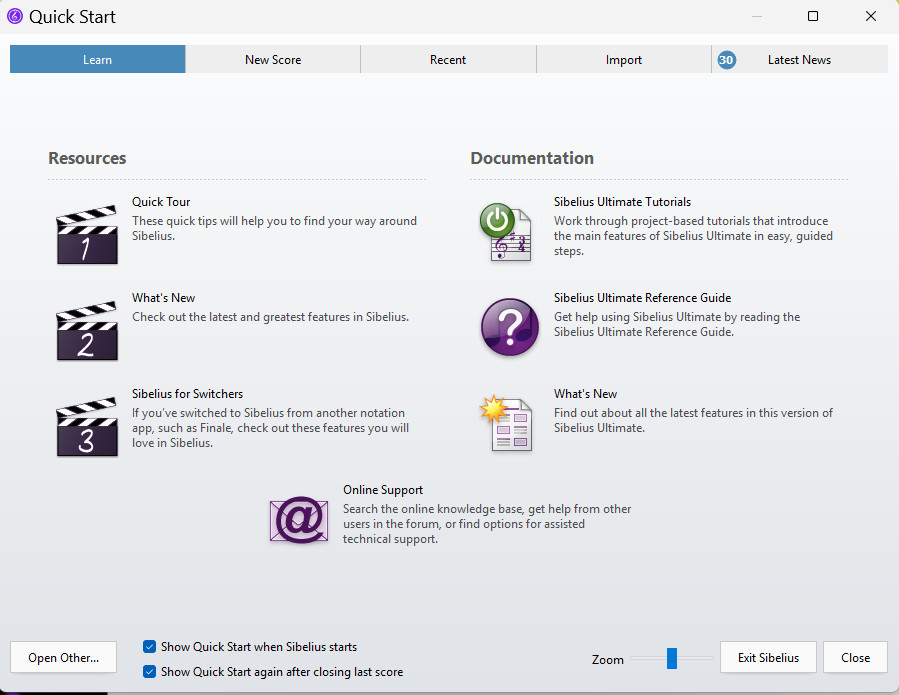Open the Online Support @ icon
This screenshot has width=899, height=695.
pos(299,520)
